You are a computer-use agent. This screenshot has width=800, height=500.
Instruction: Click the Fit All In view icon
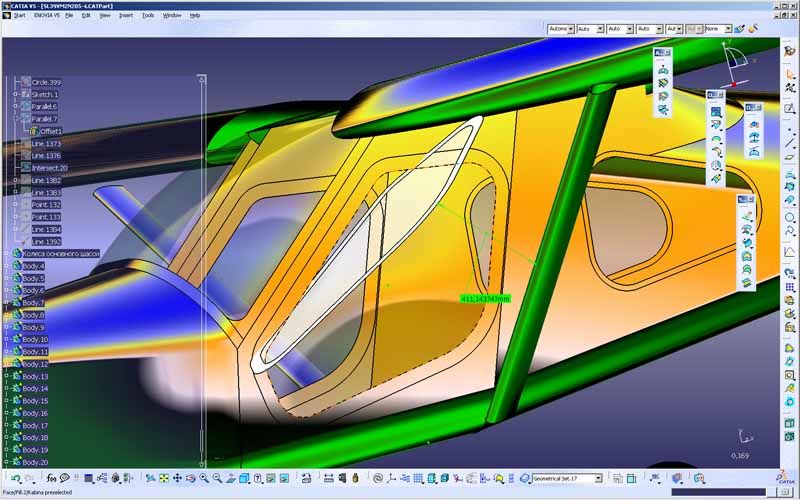163,478
